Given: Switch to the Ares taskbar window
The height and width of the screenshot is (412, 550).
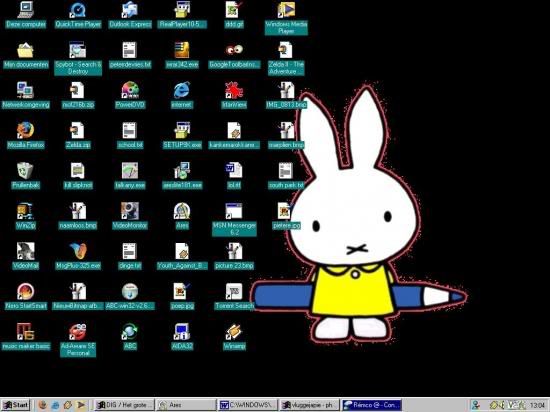Looking at the screenshot, I should 186,405.
